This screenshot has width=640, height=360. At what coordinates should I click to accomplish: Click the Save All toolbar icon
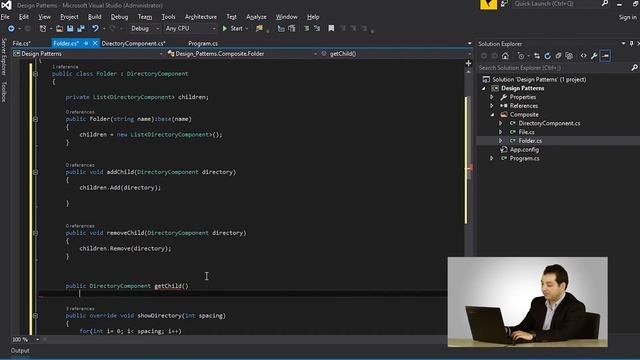(81, 29)
